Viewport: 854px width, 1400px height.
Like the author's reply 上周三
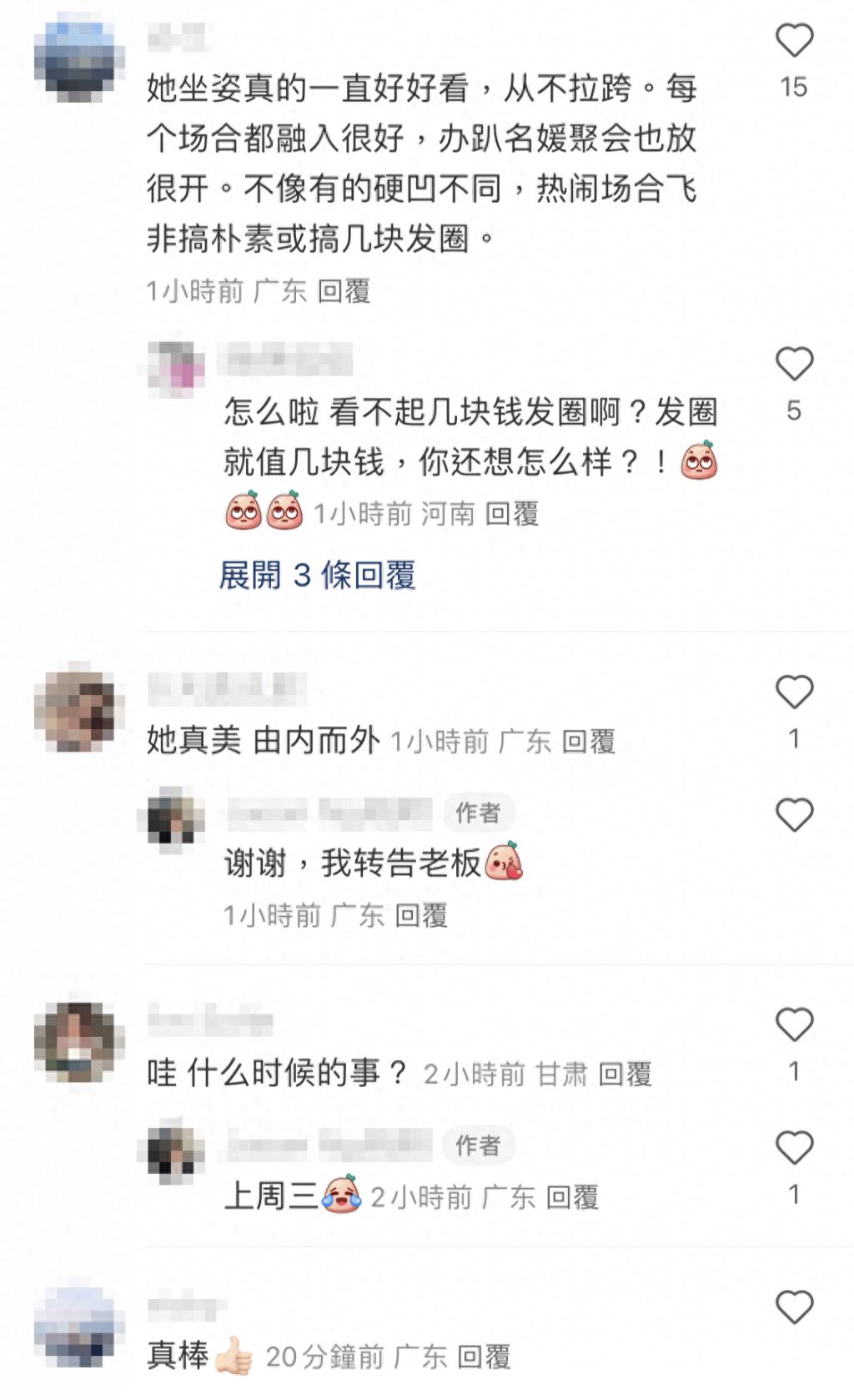[794, 1148]
